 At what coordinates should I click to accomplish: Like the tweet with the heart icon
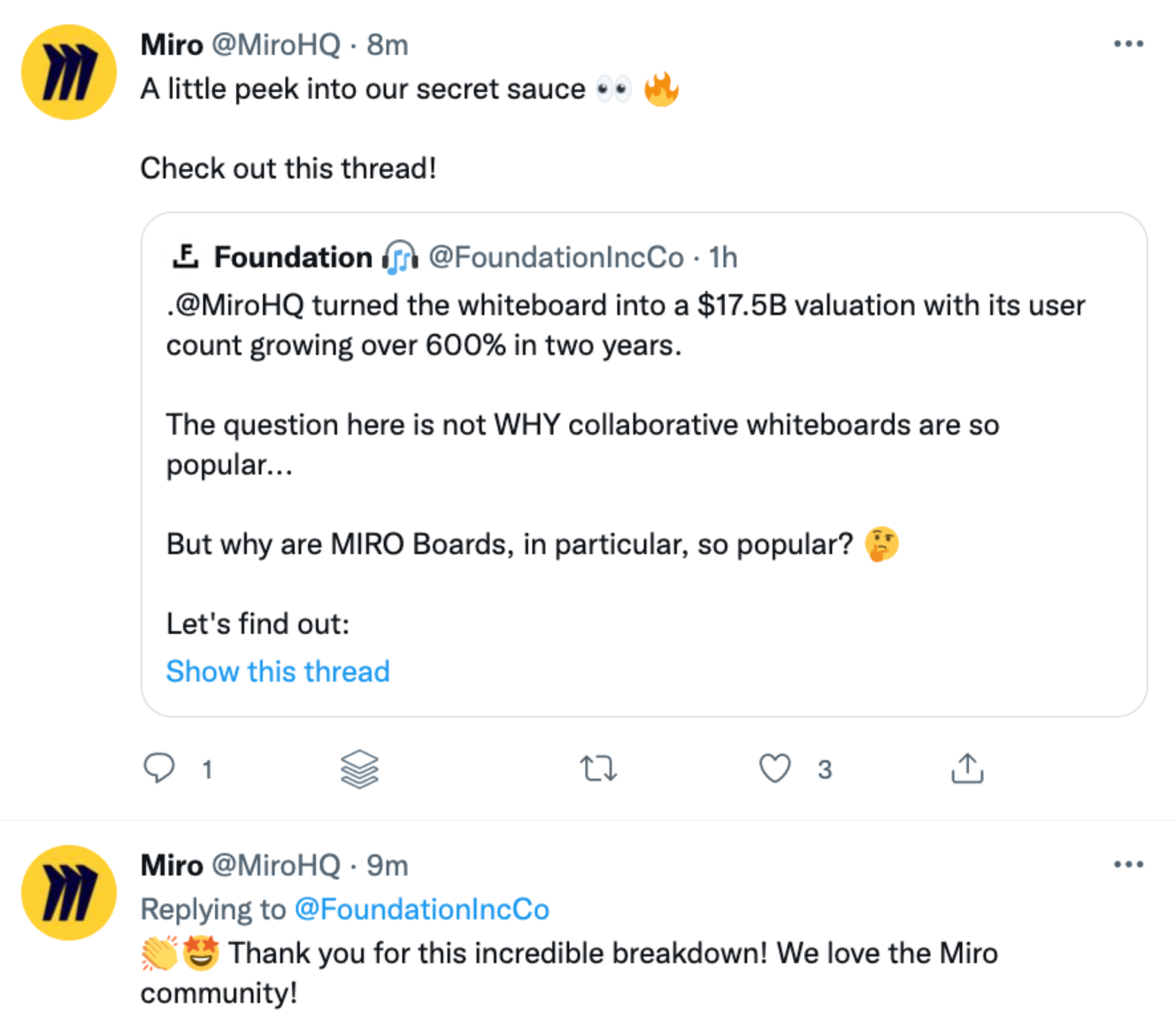point(775,768)
